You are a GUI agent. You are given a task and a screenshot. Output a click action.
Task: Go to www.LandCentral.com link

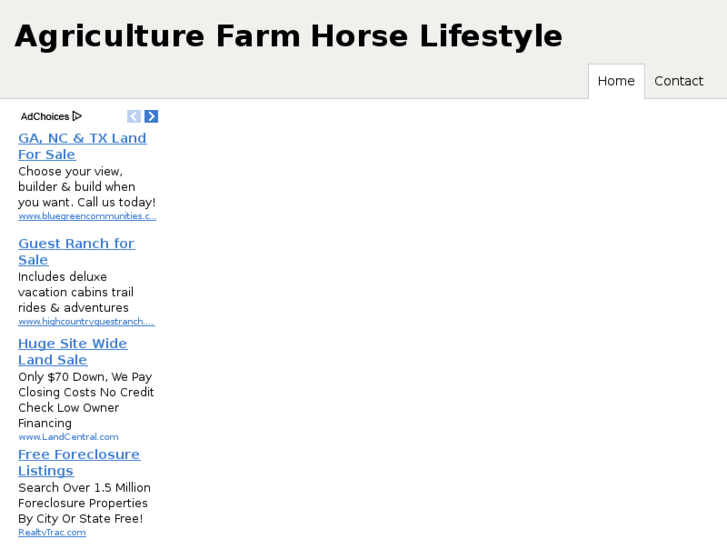(x=68, y=436)
